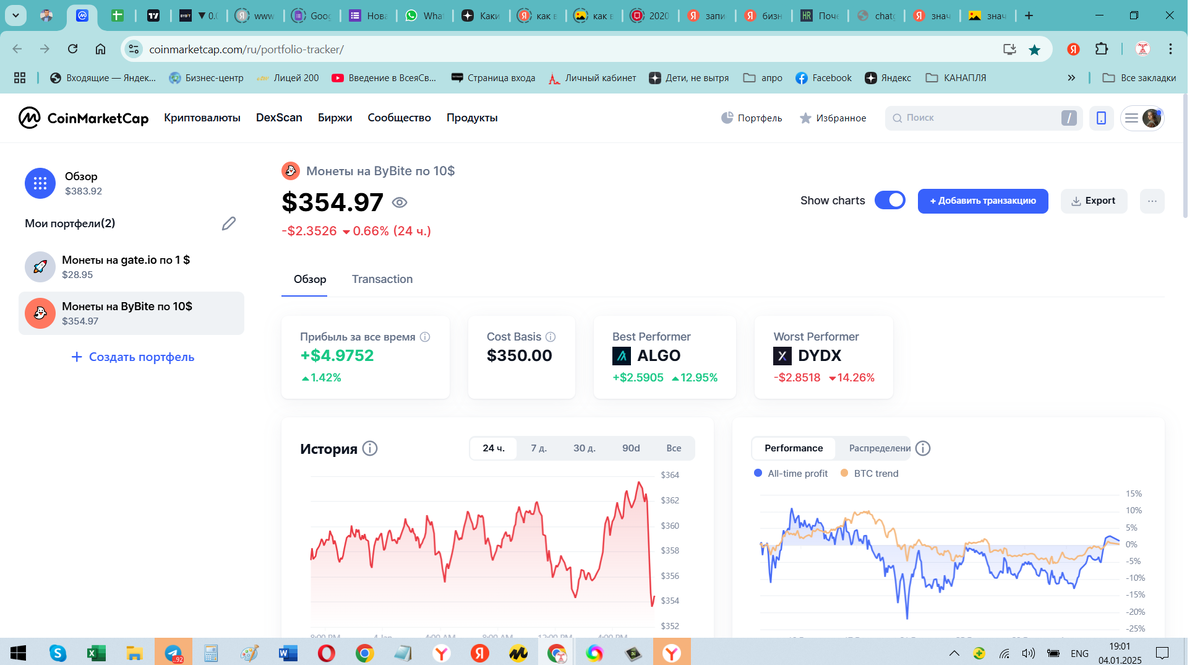Open more options three-dots button

click(x=1152, y=201)
